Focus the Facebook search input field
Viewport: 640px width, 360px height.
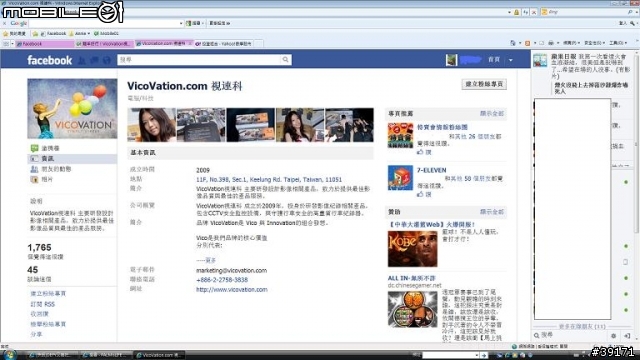[x=199, y=60]
